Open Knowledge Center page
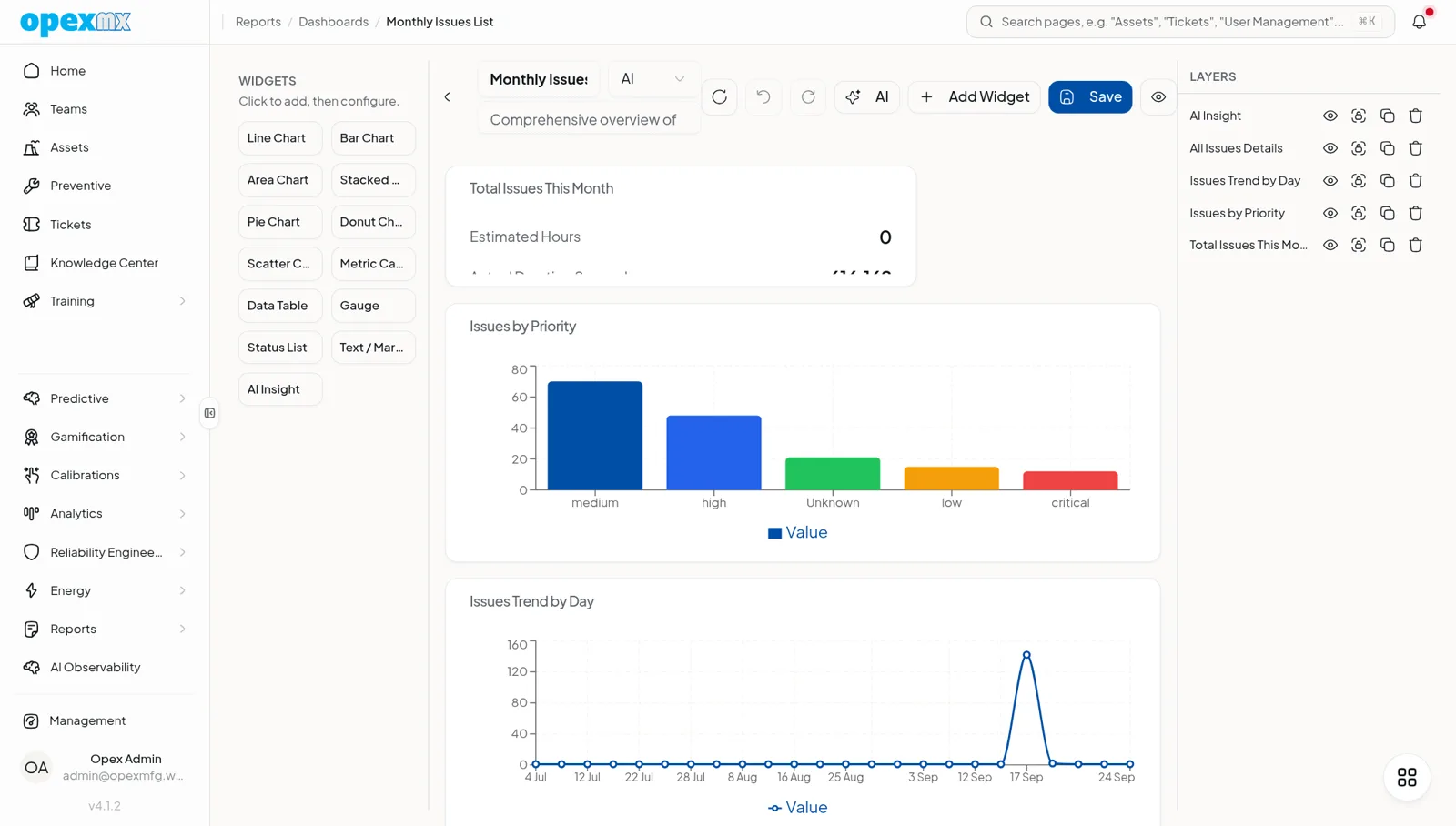 click(105, 263)
